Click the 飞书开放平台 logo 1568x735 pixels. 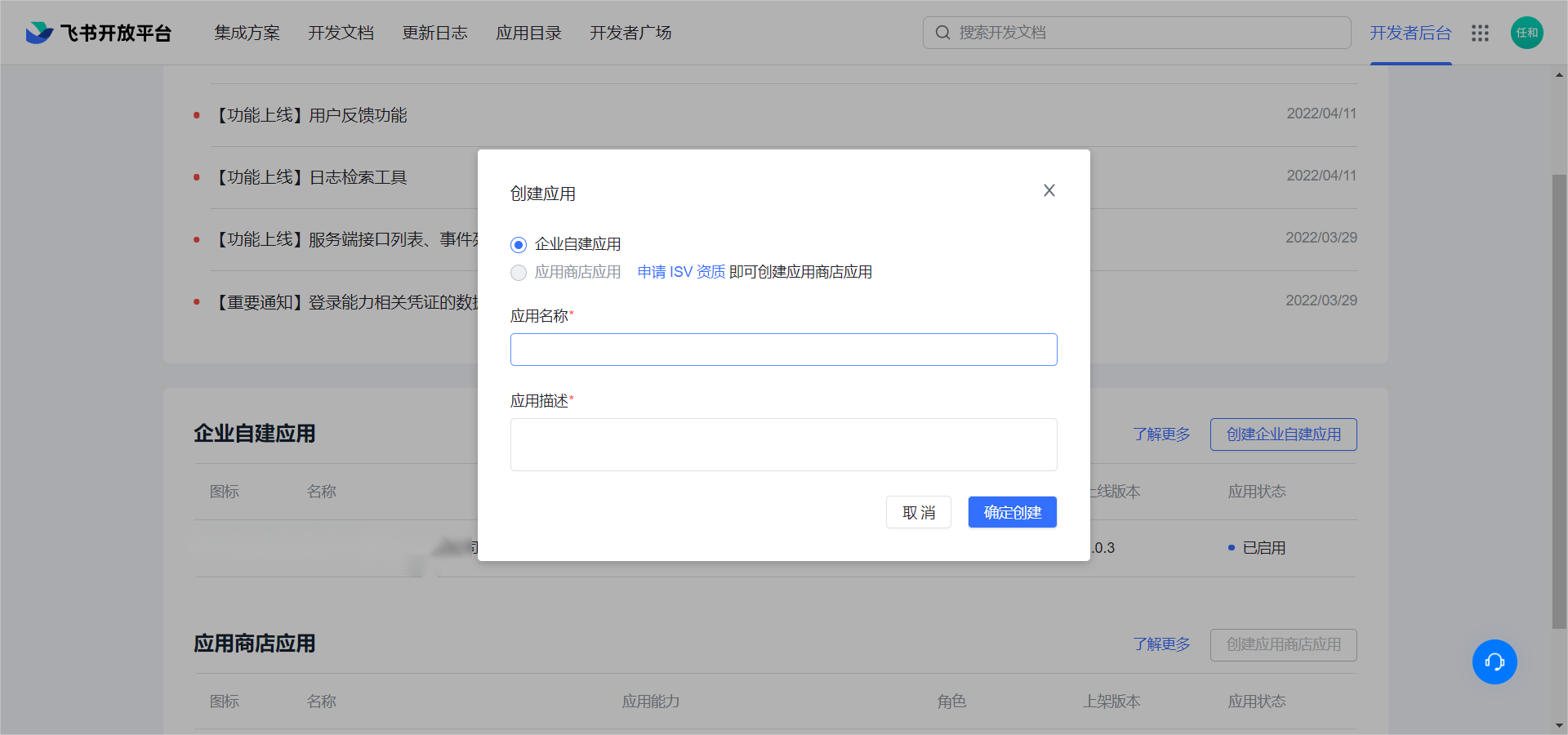coord(97,33)
